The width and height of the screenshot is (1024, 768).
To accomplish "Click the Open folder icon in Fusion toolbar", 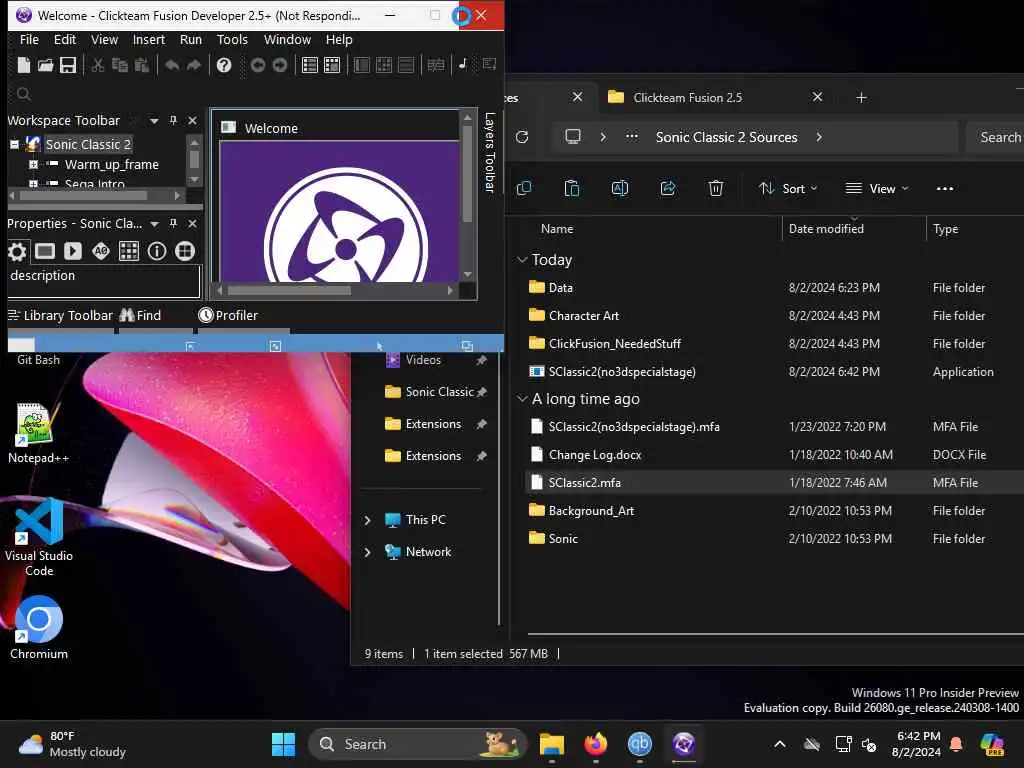I will tap(45, 65).
